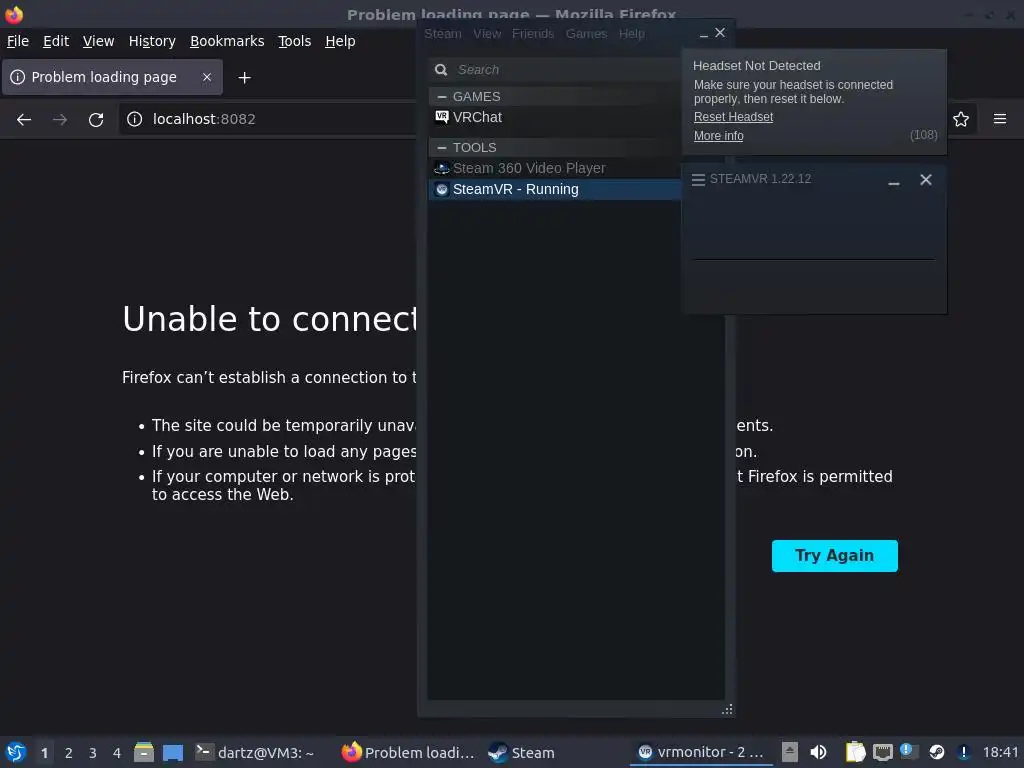Click the SteamVR tool icon
Screen dimensions: 1024x768
pos(441,189)
